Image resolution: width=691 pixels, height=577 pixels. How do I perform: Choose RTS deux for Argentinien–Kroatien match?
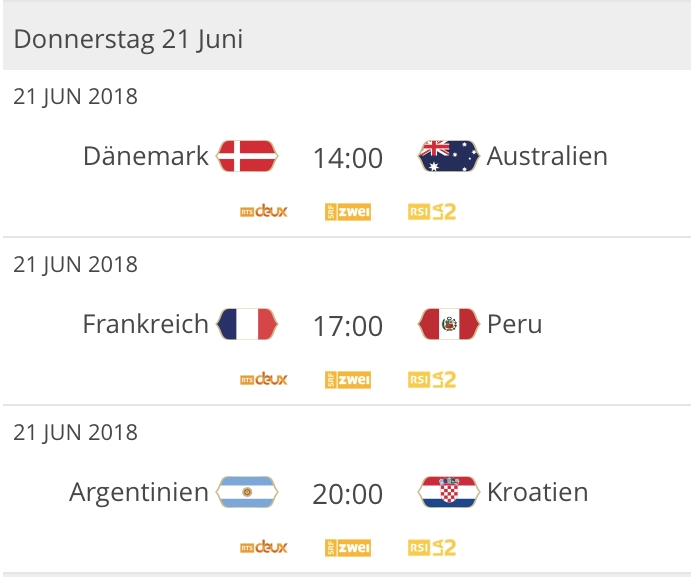(x=264, y=547)
